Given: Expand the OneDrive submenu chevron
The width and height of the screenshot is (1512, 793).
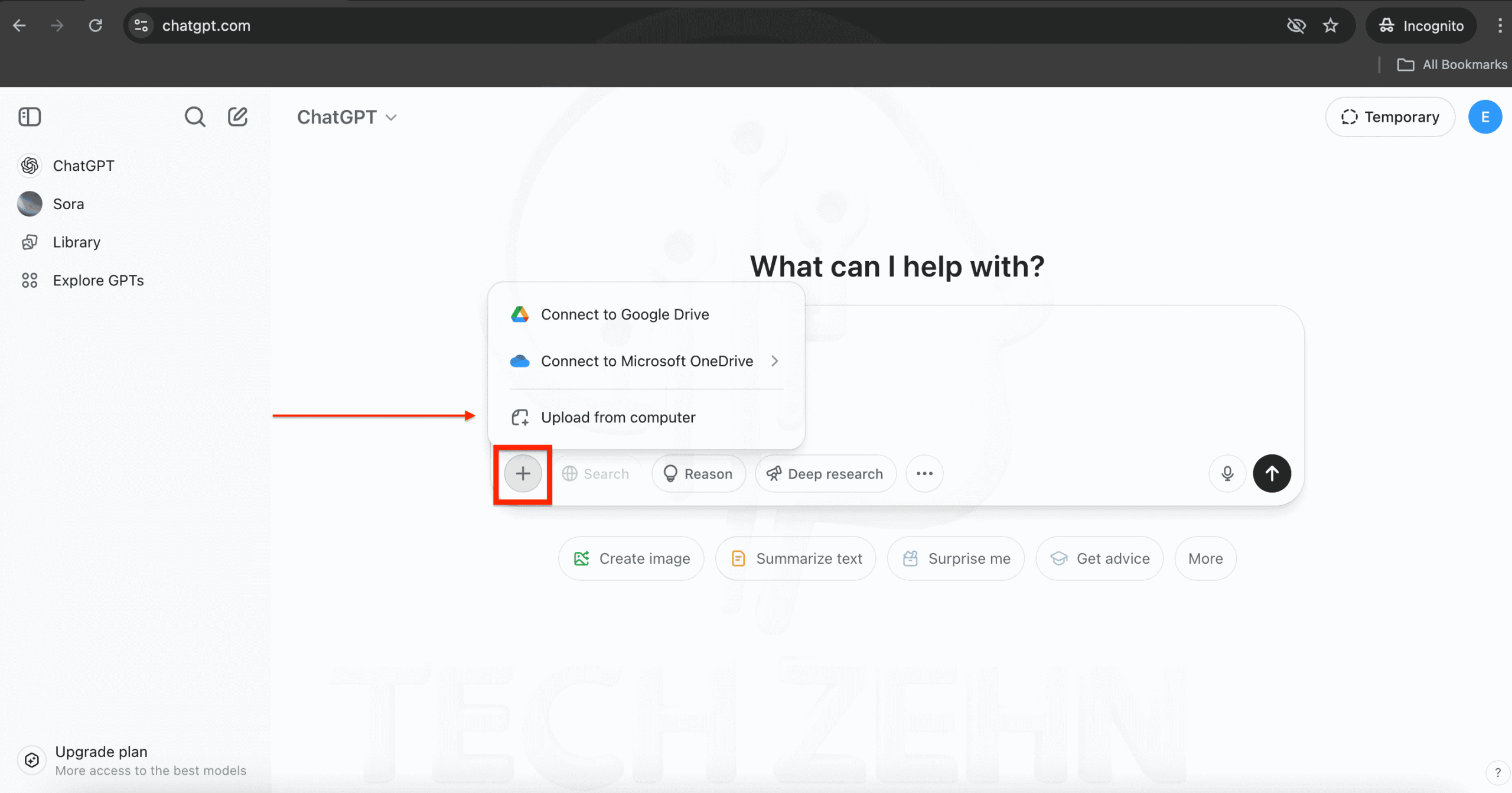Looking at the screenshot, I should pyautogui.click(x=774, y=361).
